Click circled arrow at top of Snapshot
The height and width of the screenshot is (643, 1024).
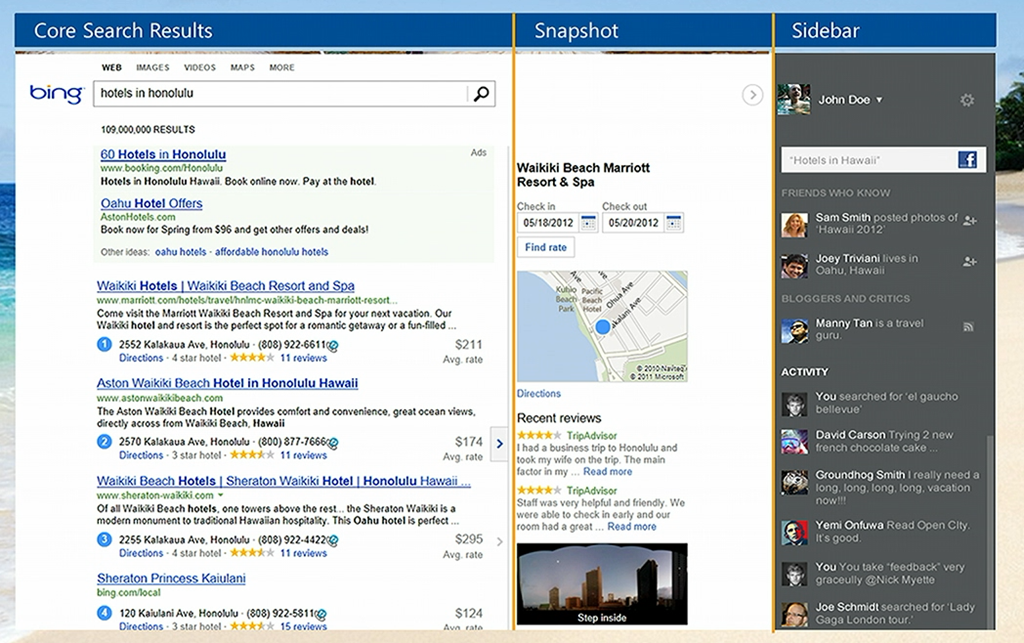(753, 95)
